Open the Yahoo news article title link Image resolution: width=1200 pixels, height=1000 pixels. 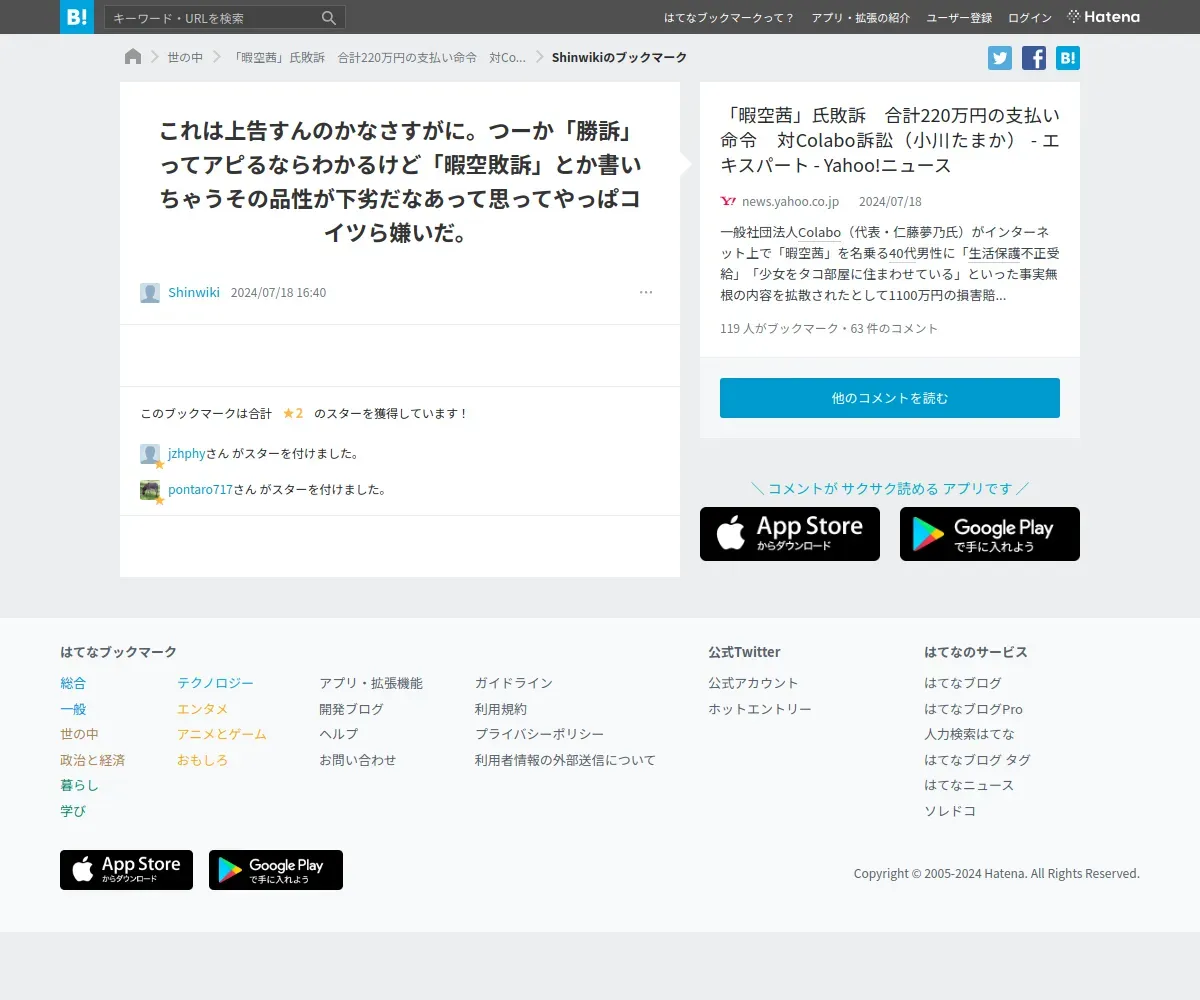[x=890, y=140]
